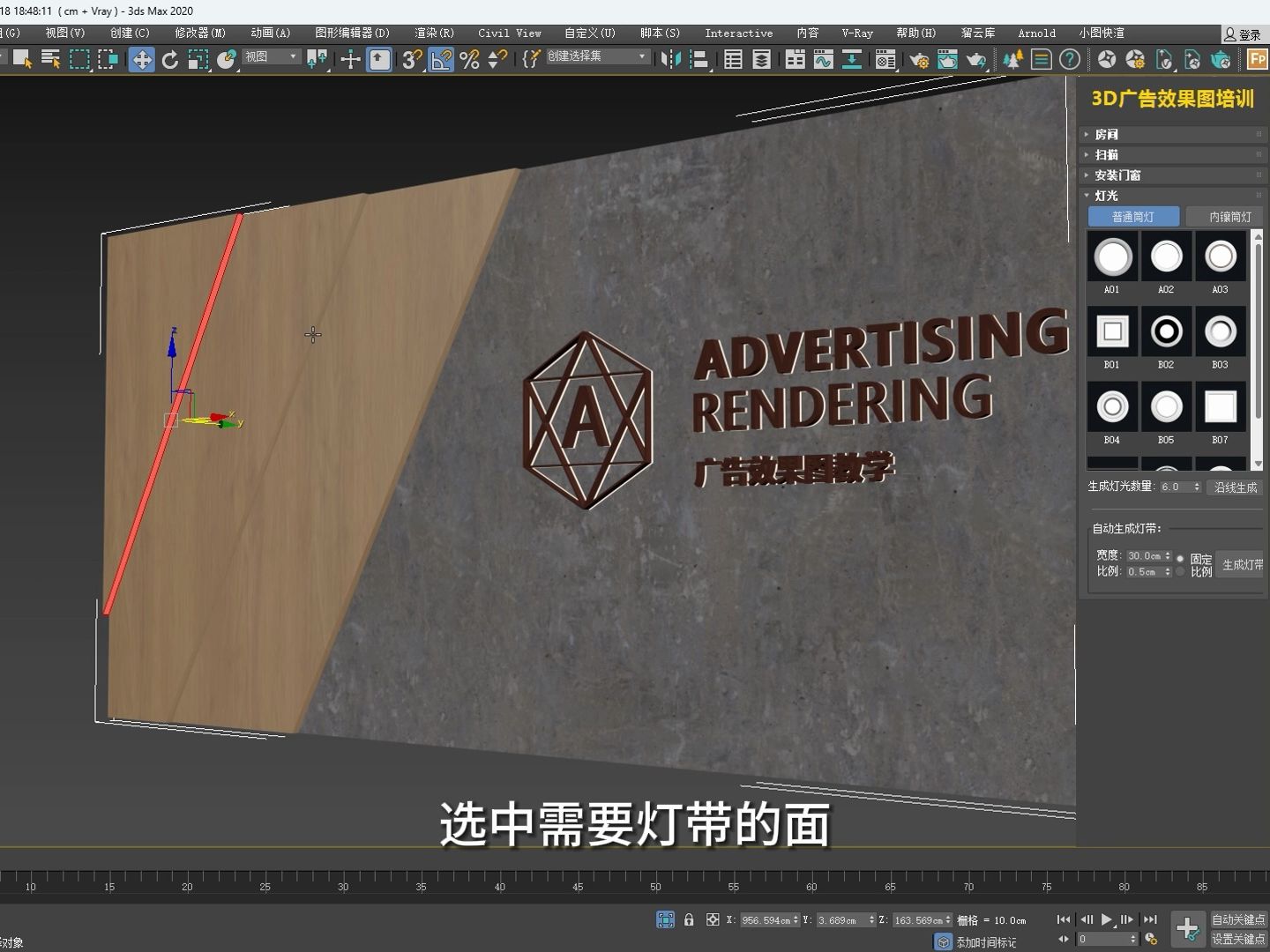
Task: Open the Civil View menu
Action: coord(510,33)
